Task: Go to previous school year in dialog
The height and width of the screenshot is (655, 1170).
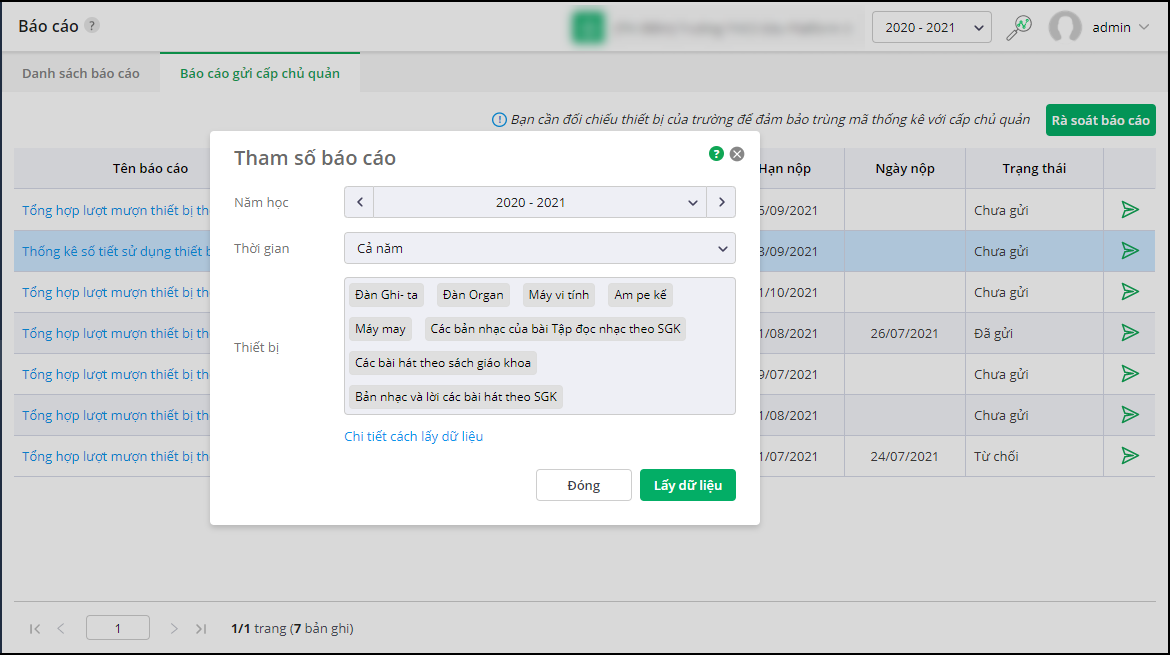Action: click(x=359, y=202)
